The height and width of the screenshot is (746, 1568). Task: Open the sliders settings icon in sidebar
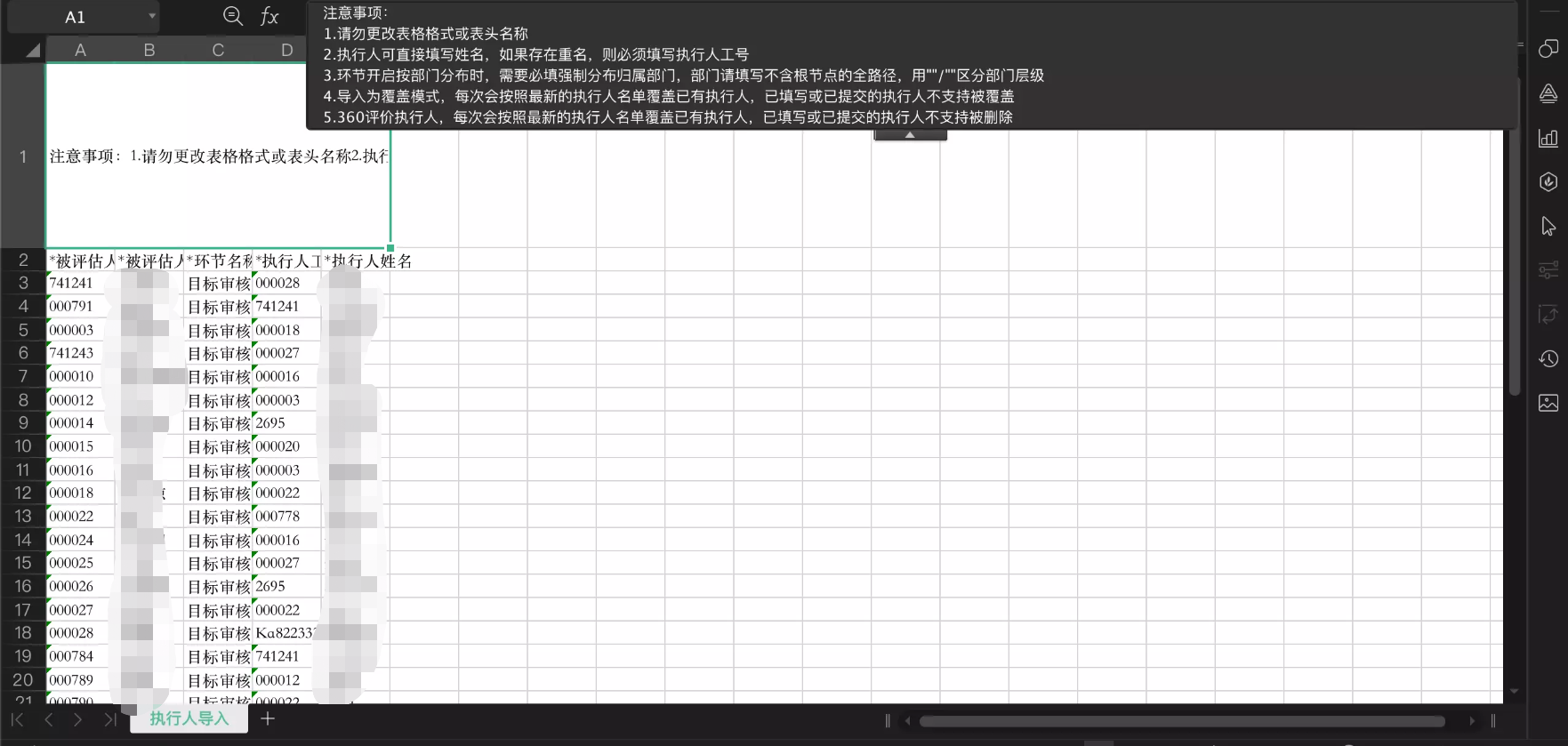tap(1548, 269)
